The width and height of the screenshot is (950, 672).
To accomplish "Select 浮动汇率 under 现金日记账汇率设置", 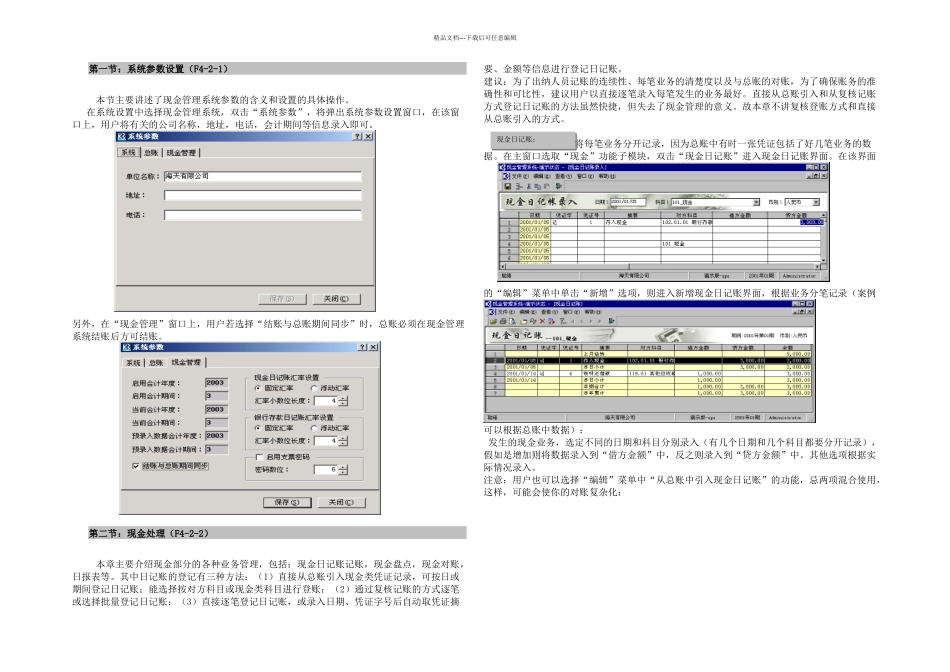I will 314,388.
